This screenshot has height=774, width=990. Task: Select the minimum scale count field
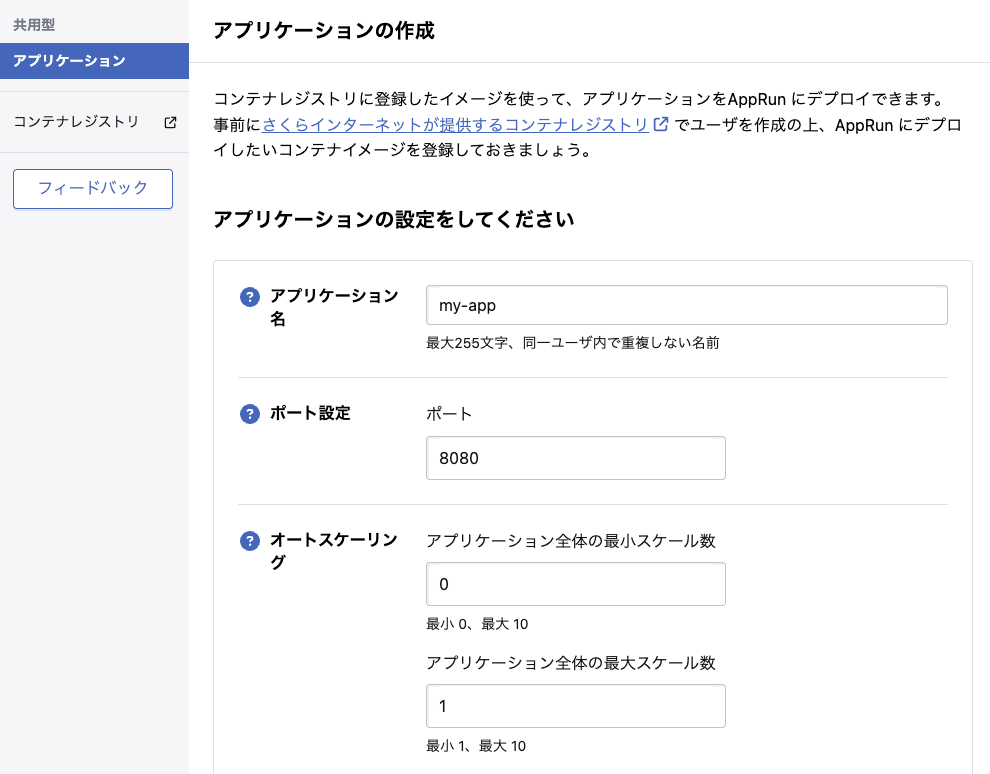pos(575,584)
